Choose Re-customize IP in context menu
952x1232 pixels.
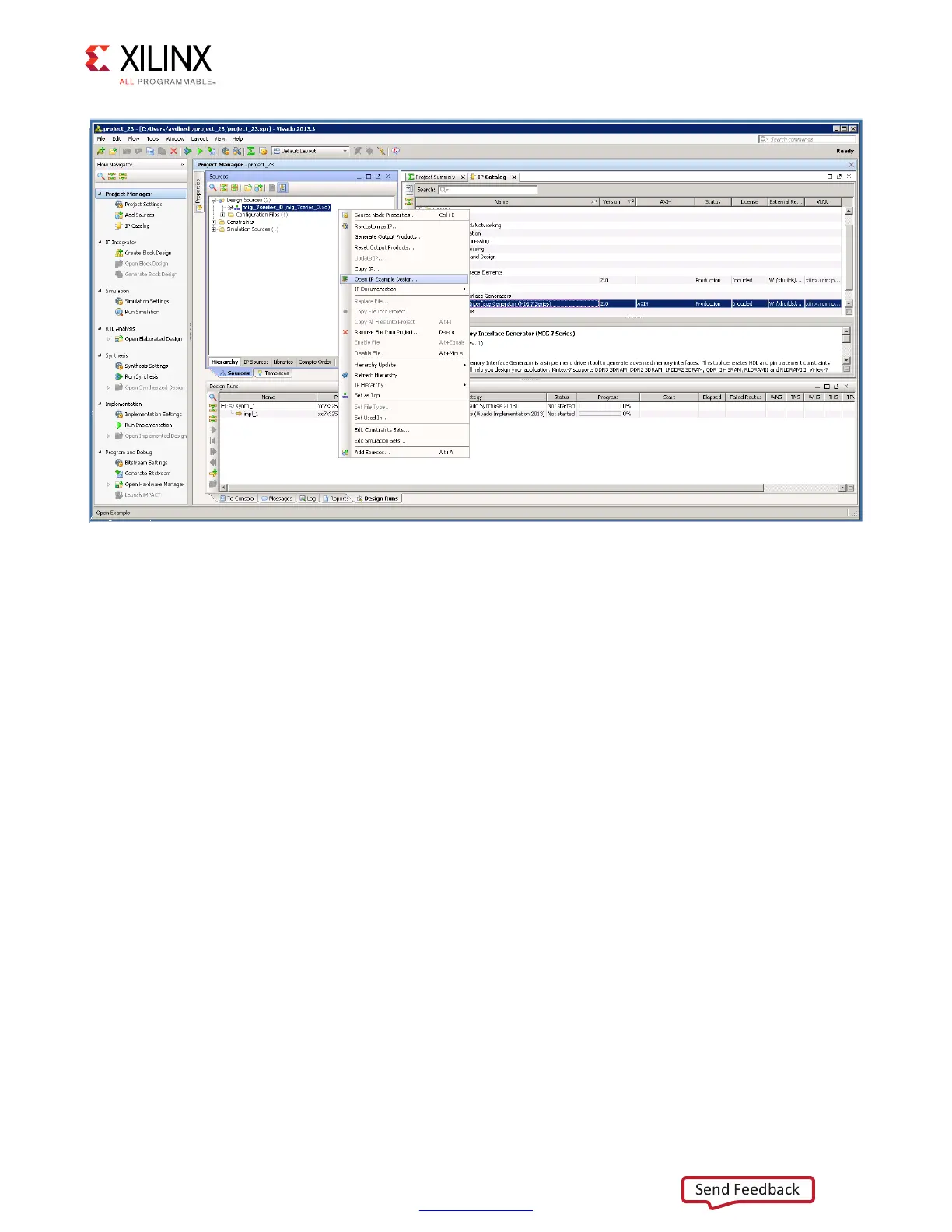pos(404,226)
